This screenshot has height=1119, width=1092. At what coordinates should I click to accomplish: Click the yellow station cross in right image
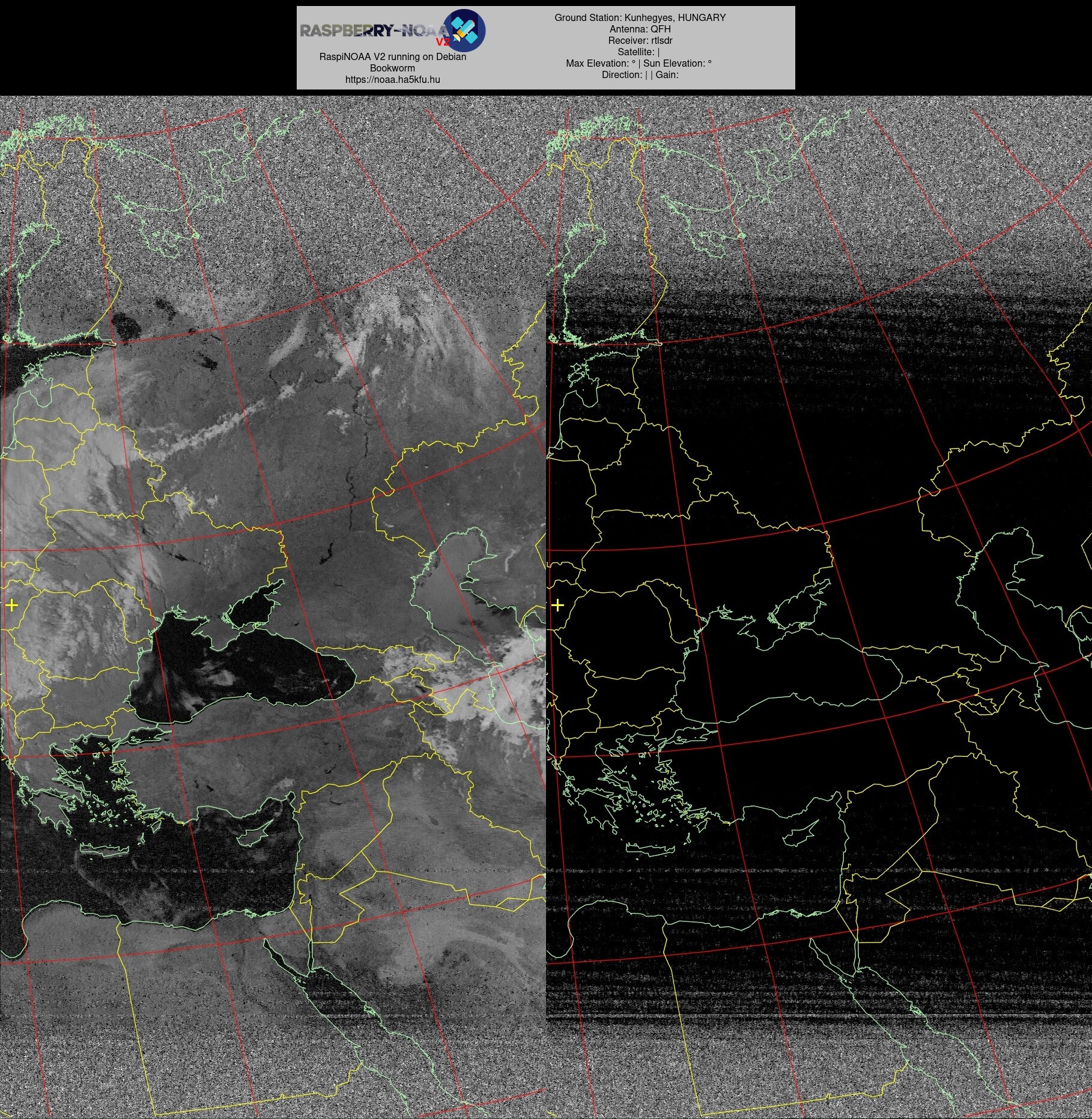pos(557,605)
